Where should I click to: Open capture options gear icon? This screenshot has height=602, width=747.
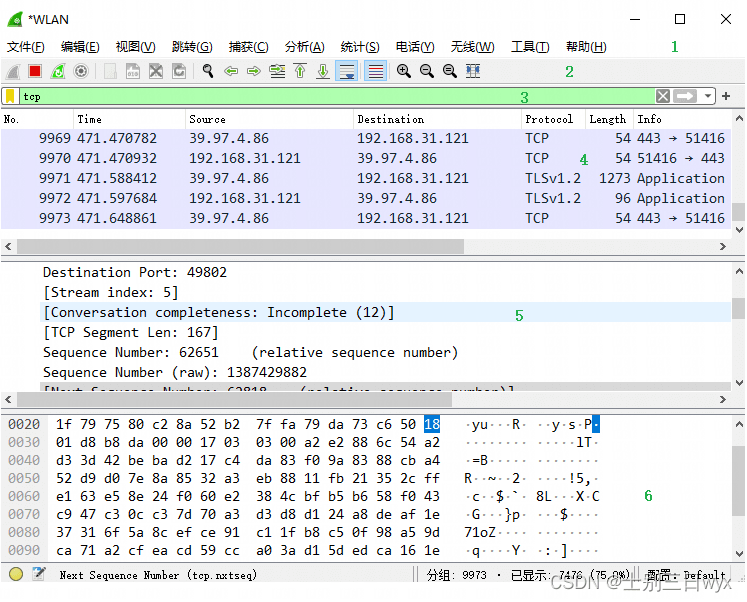tap(81, 71)
